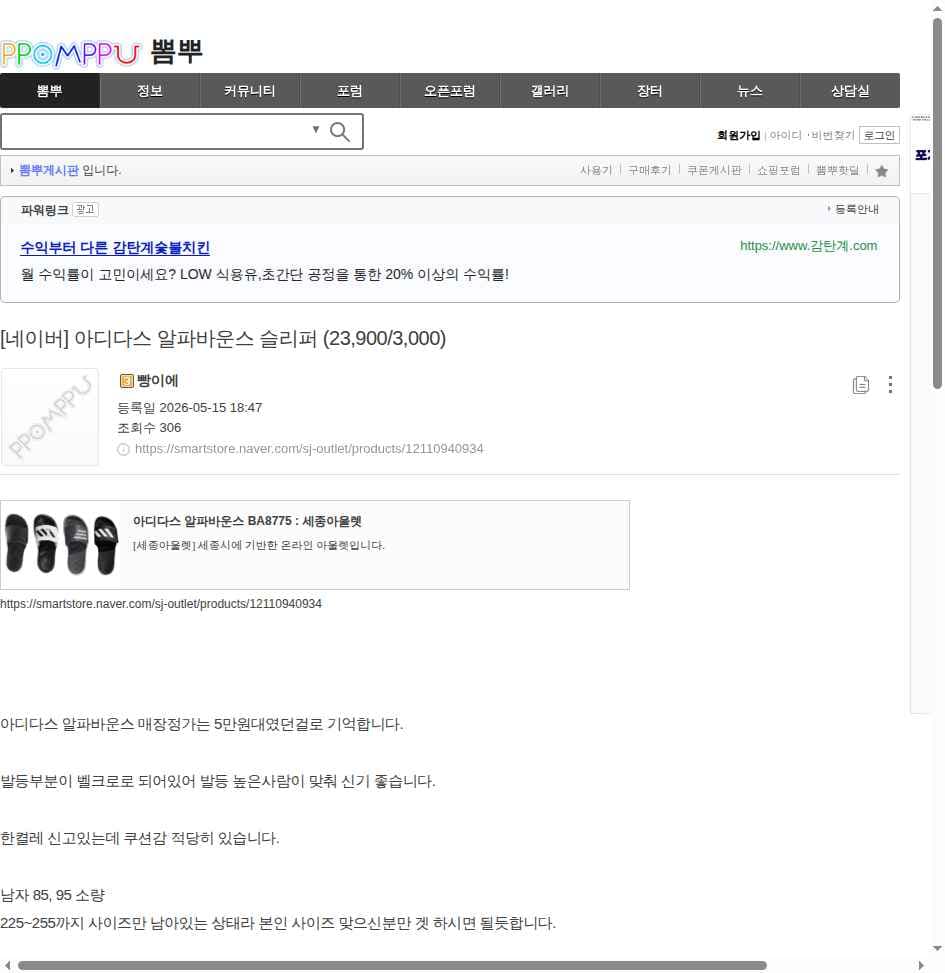Click the vertical scrollbar thumb
This screenshot has height=973, width=945.
tap(938, 204)
